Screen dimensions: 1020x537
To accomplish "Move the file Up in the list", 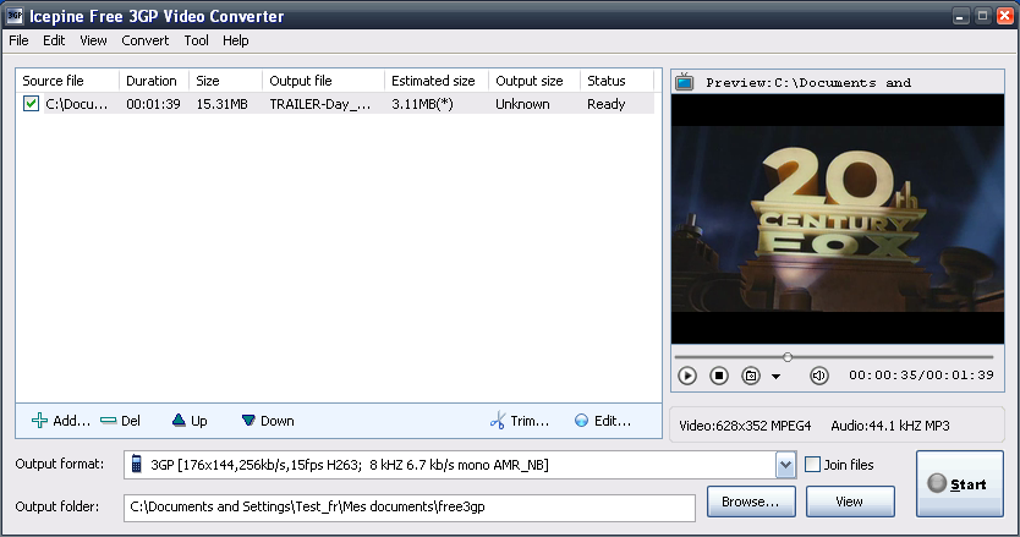I will [189, 421].
